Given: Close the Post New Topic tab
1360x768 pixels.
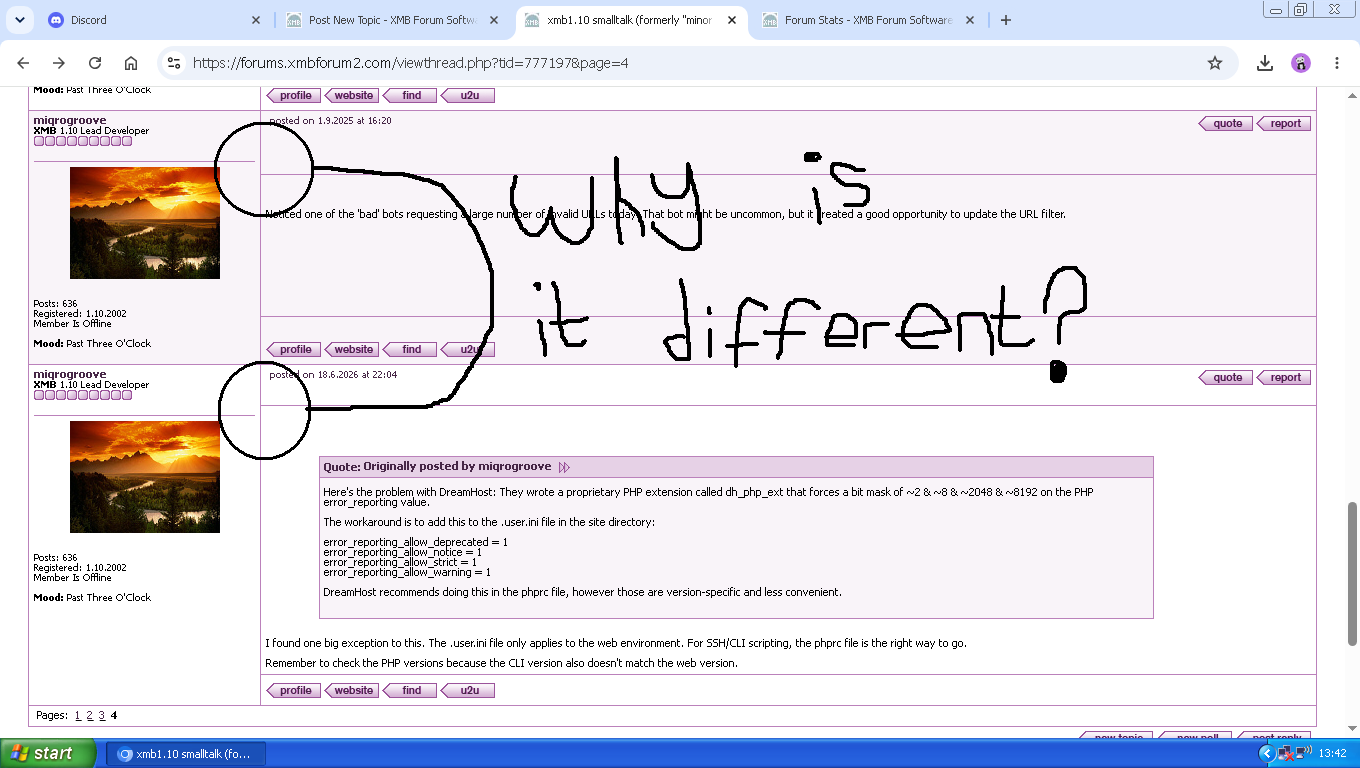Looking at the screenshot, I should [x=494, y=20].
